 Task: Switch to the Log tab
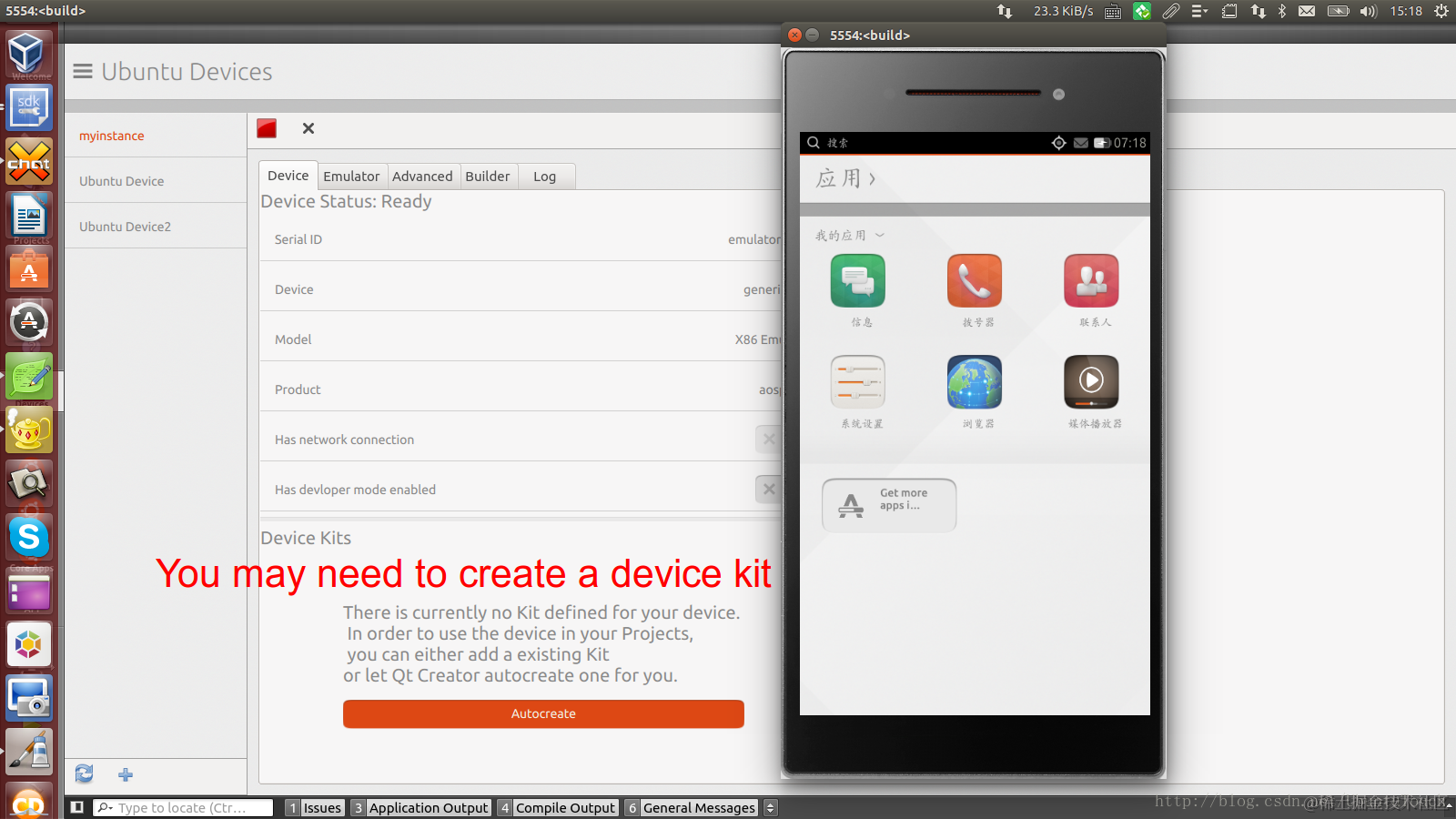545,177
